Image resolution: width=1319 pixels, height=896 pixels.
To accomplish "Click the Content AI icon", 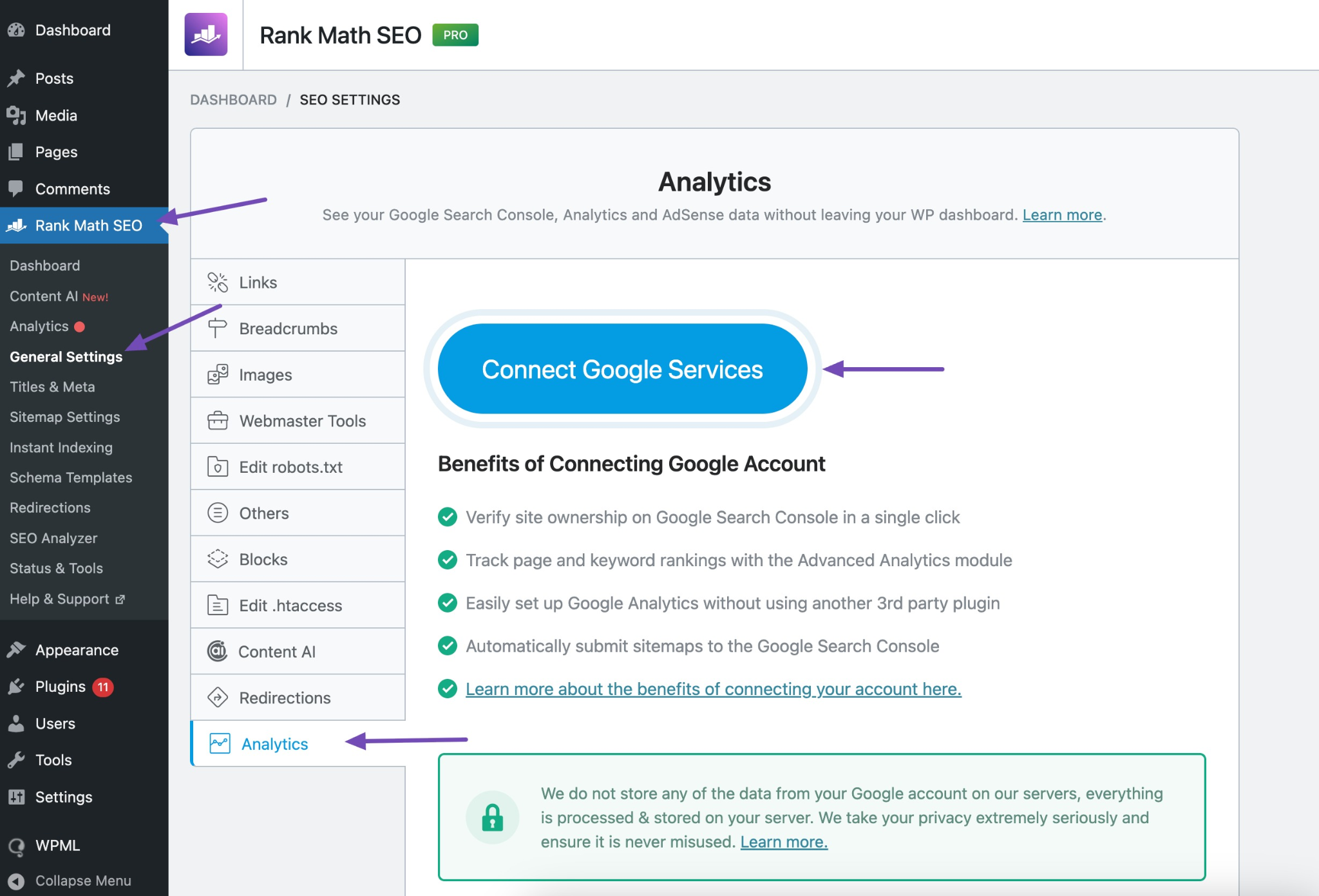I will (x=217, y=651).
